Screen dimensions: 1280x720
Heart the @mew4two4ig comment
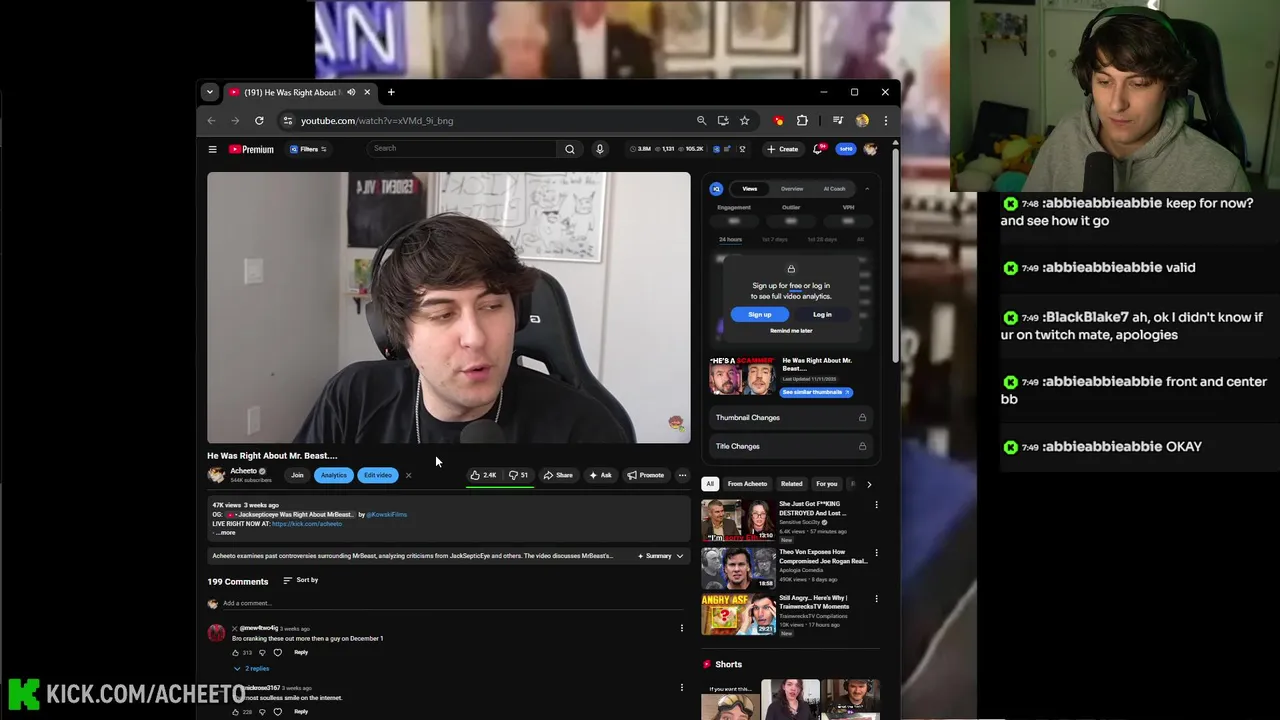[278, 652]
